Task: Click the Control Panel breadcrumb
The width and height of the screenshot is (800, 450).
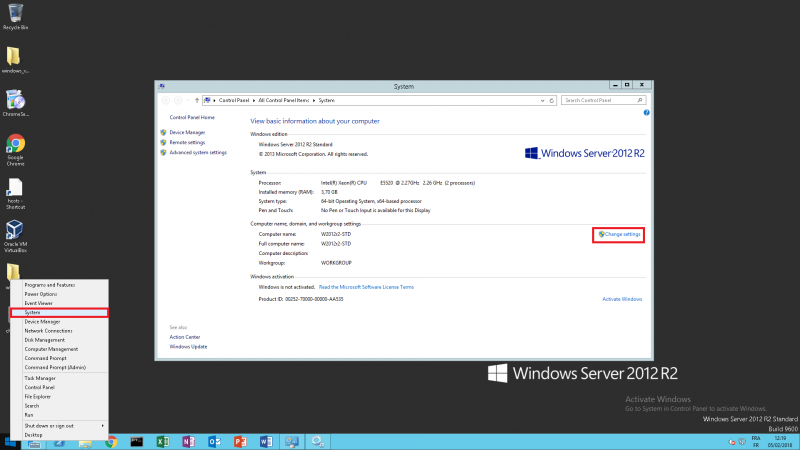Action: [x=234, y=101]
